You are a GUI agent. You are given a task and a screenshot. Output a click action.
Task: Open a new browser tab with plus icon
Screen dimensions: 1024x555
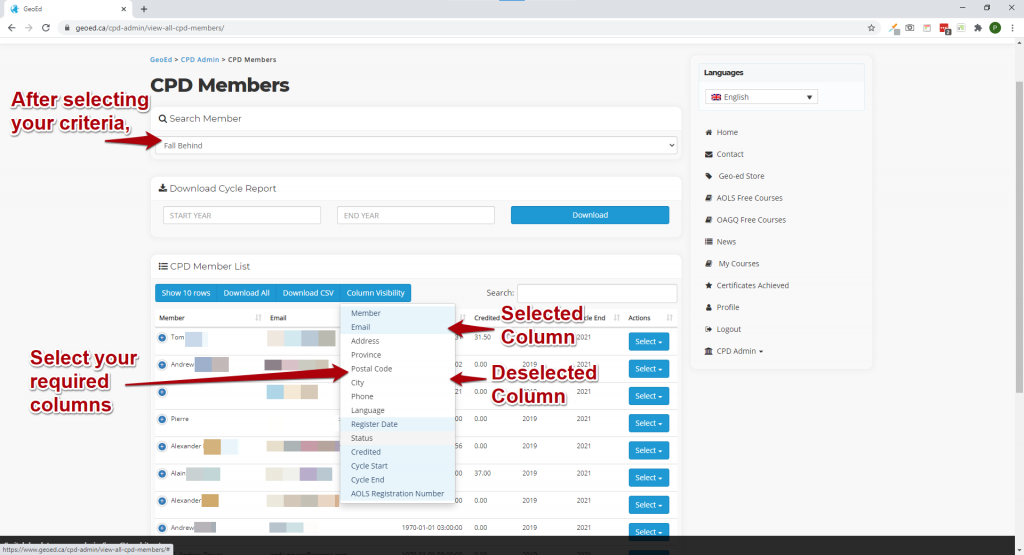[144, 8]
